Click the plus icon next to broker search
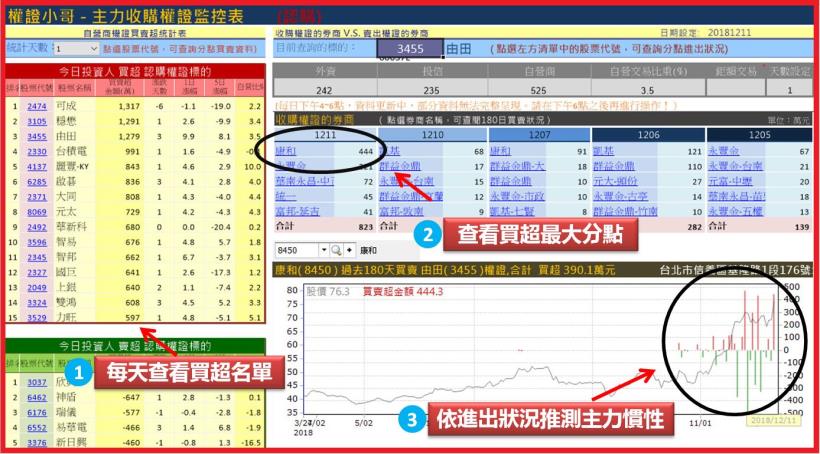This screenshot has width=820, height=454. coord(349,251)
